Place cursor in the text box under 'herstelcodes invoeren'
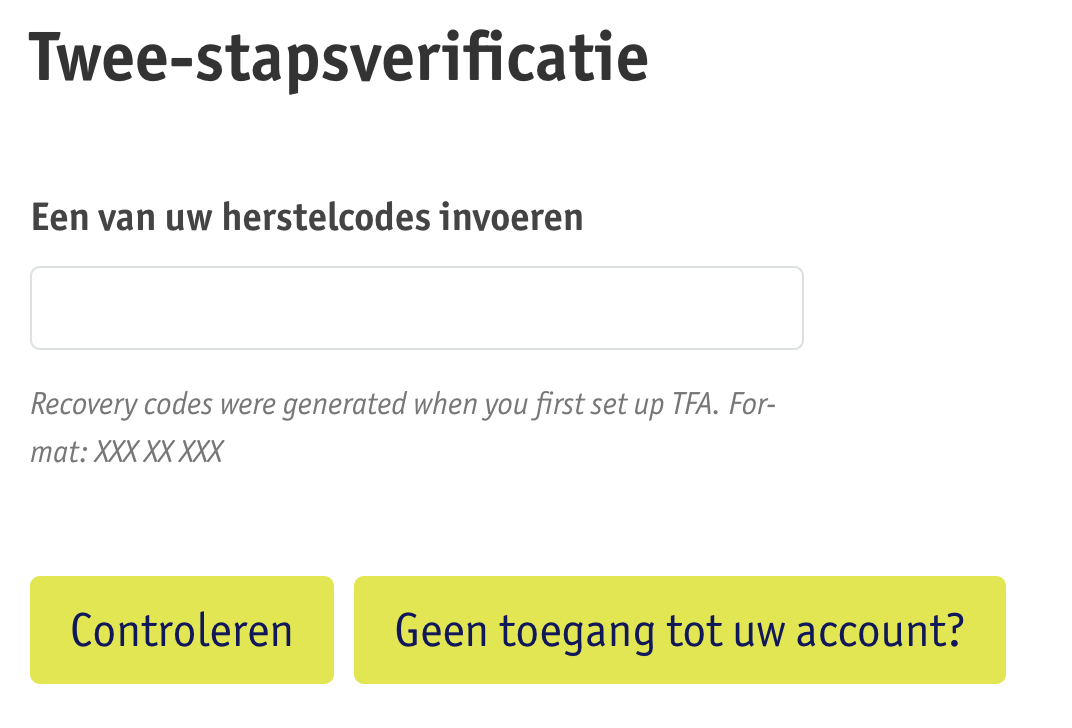 pyautogui.click(x=416, y=308)
